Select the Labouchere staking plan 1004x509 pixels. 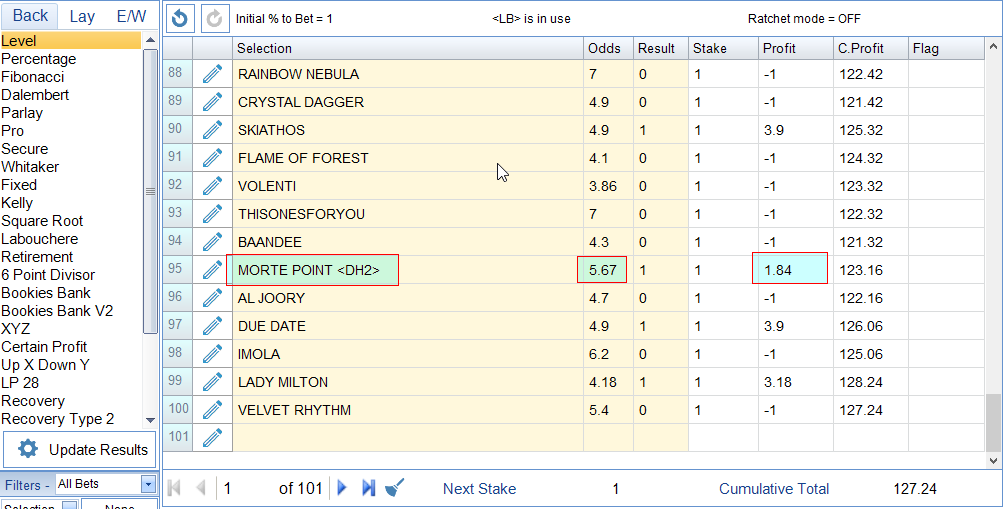click(39, 239)
